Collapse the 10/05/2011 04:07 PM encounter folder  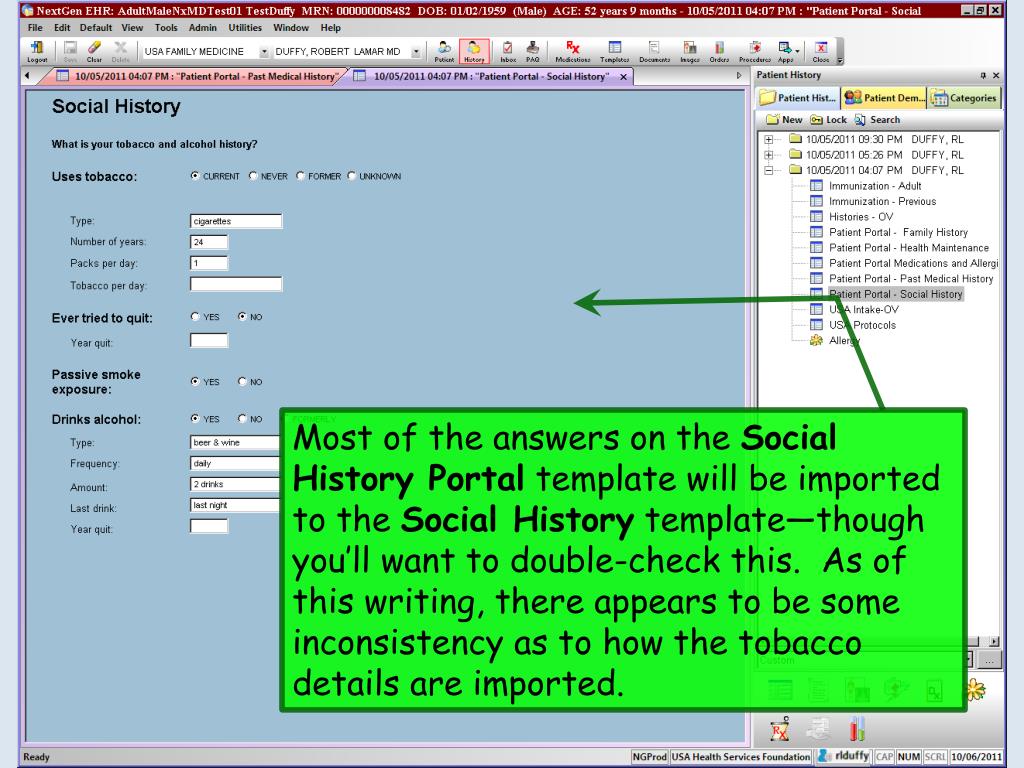[769, 170]
